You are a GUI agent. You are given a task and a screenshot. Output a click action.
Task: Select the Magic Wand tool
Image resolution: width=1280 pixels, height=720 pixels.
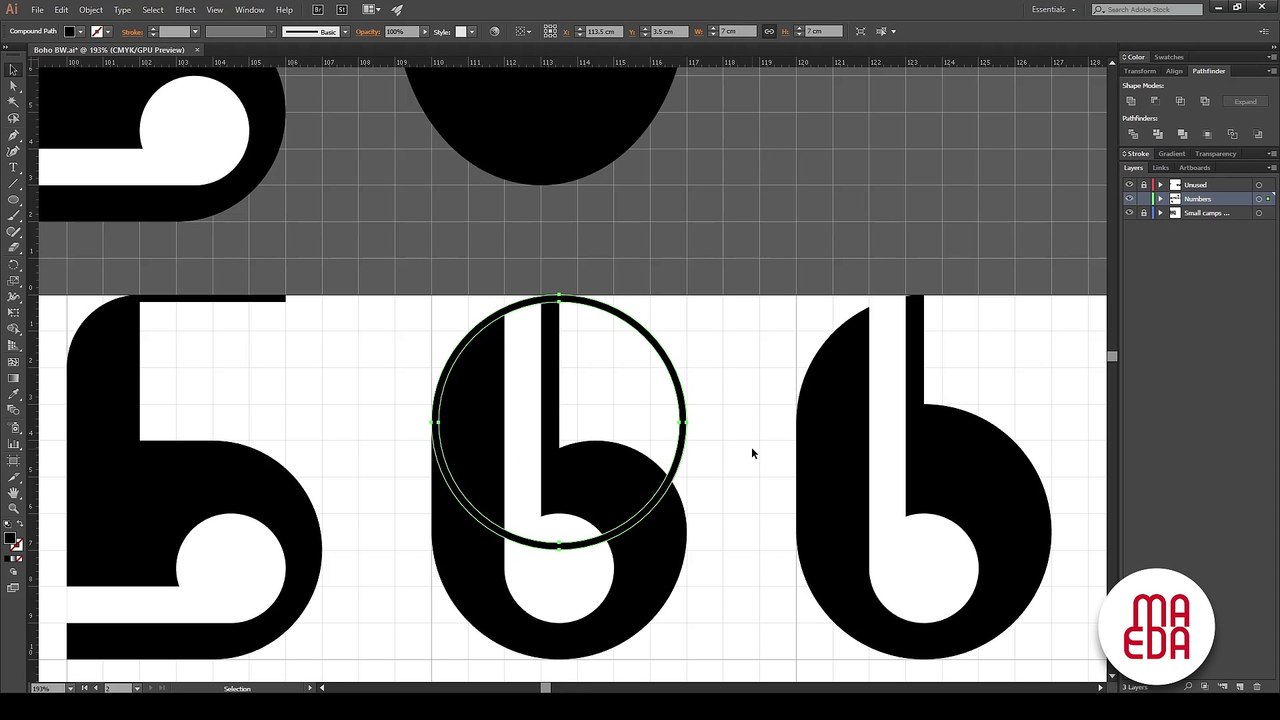click(13, 102)
